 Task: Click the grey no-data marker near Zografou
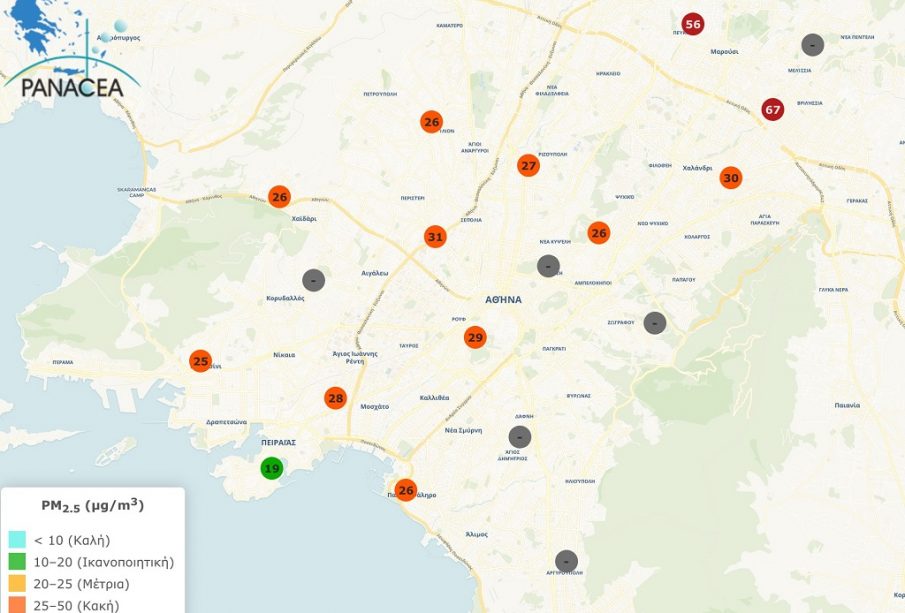click(x=654, y=323)
